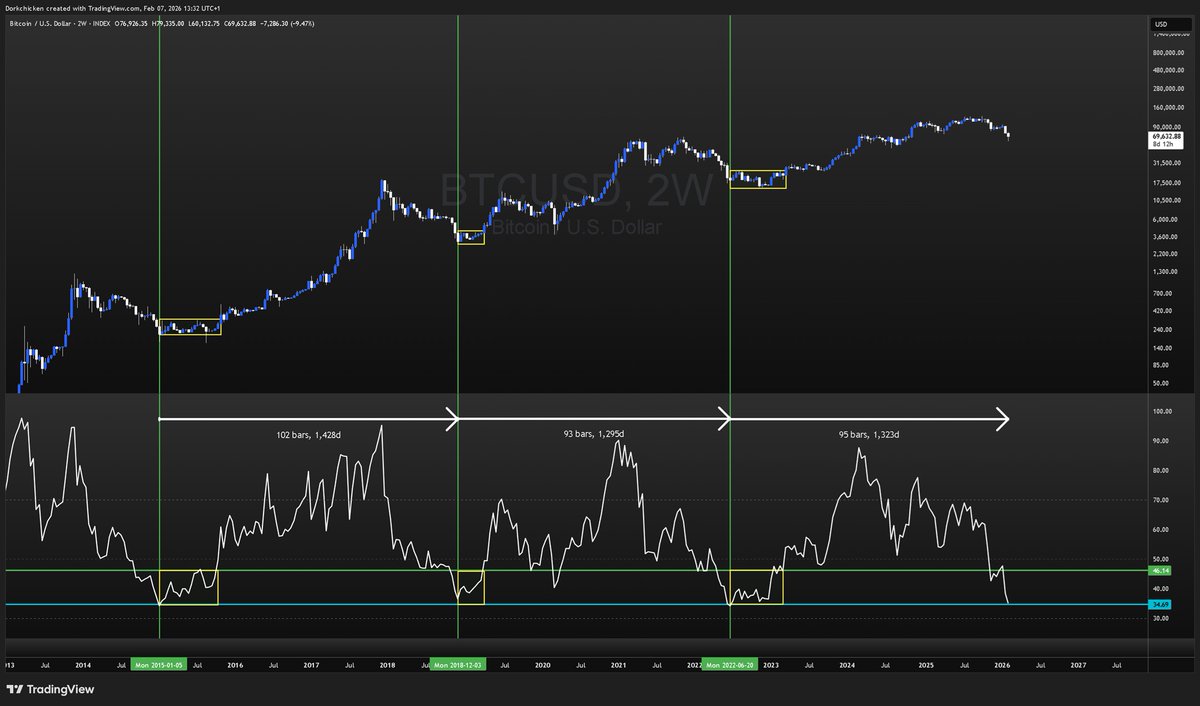Click the 2018 year label on time axis

pyautogui.click(x=388, y=664)
